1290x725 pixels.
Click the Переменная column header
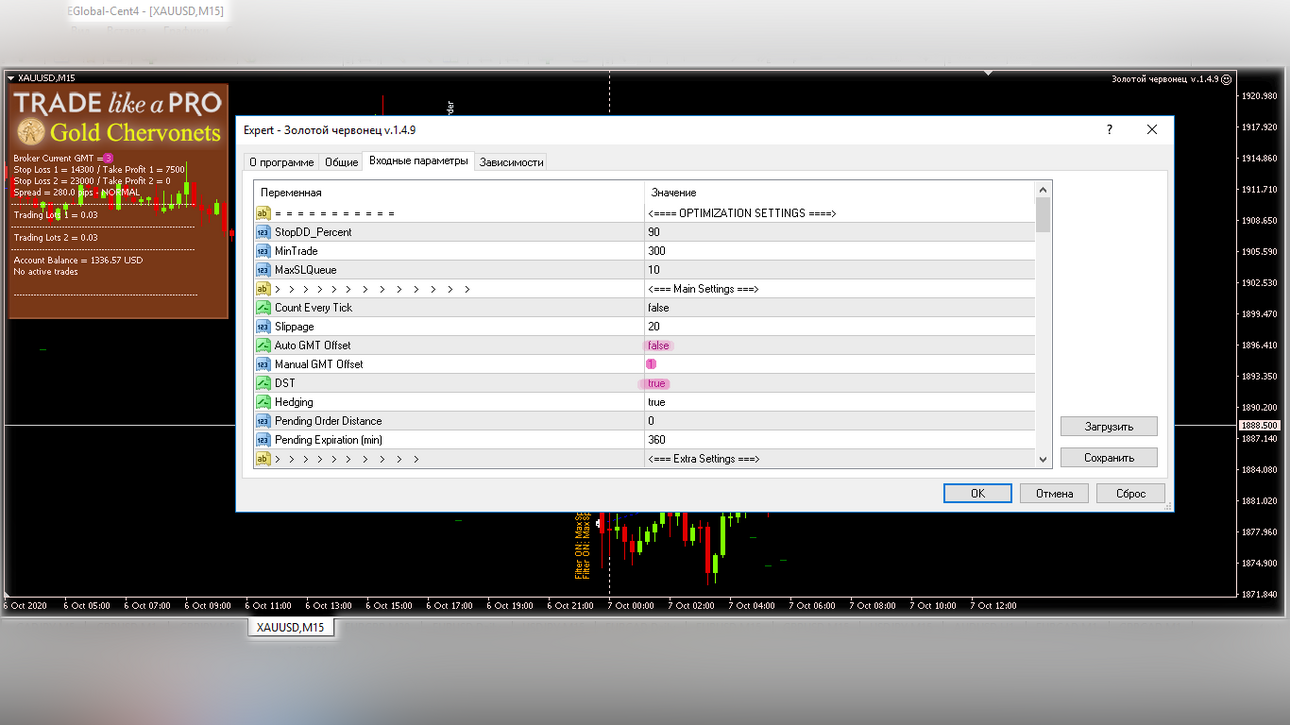[x=449, y=192]
